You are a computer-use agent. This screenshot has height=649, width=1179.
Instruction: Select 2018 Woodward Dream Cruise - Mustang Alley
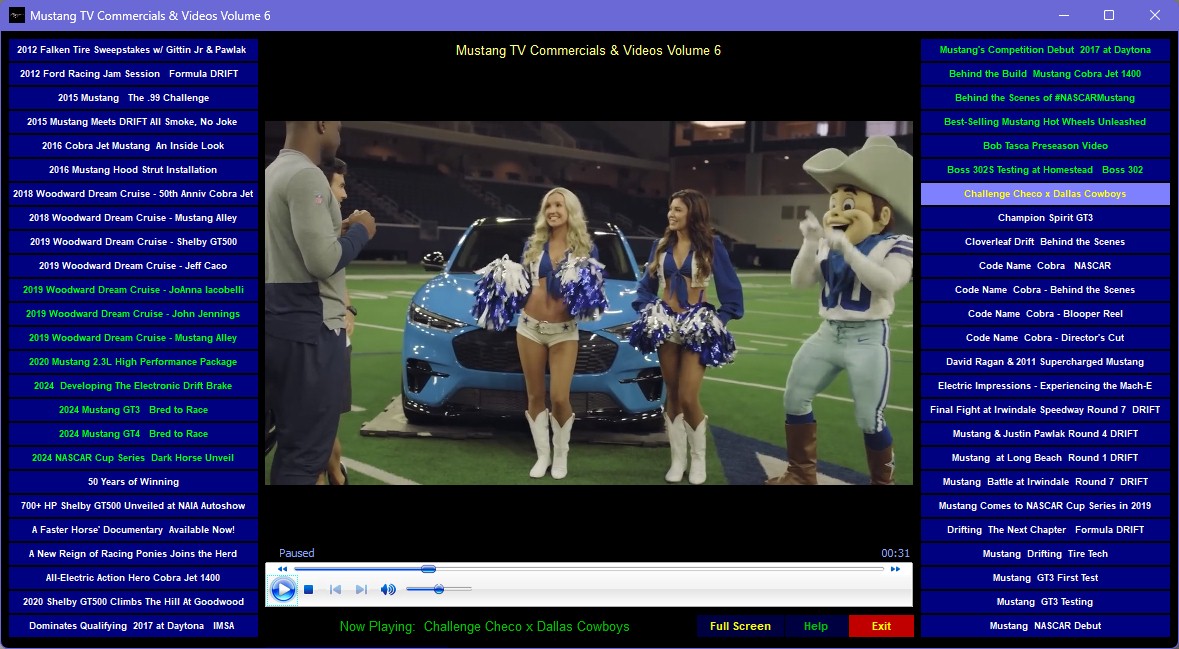(133, 218)
